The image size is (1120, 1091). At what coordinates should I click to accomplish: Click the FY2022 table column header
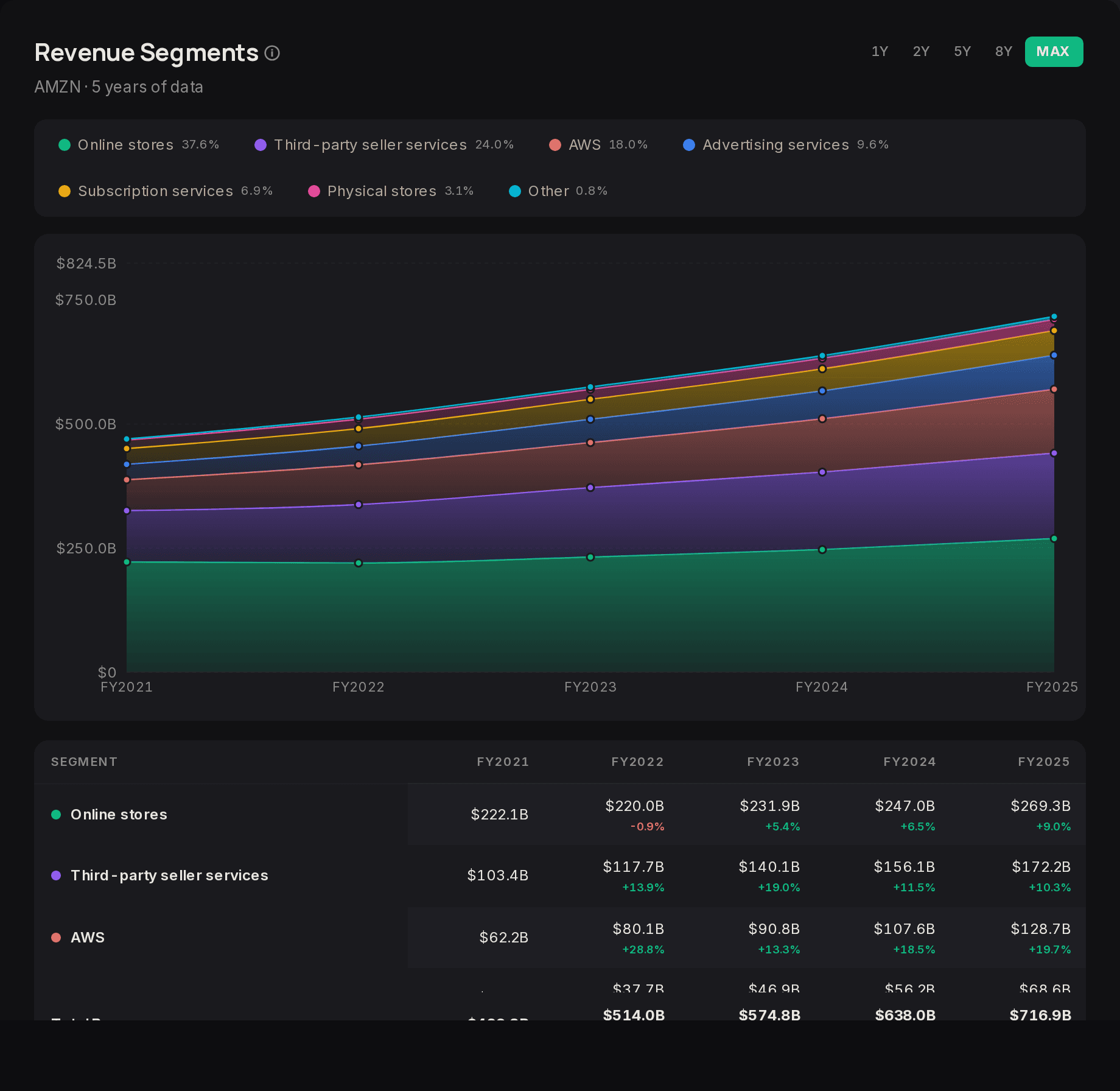click(637, 762)
